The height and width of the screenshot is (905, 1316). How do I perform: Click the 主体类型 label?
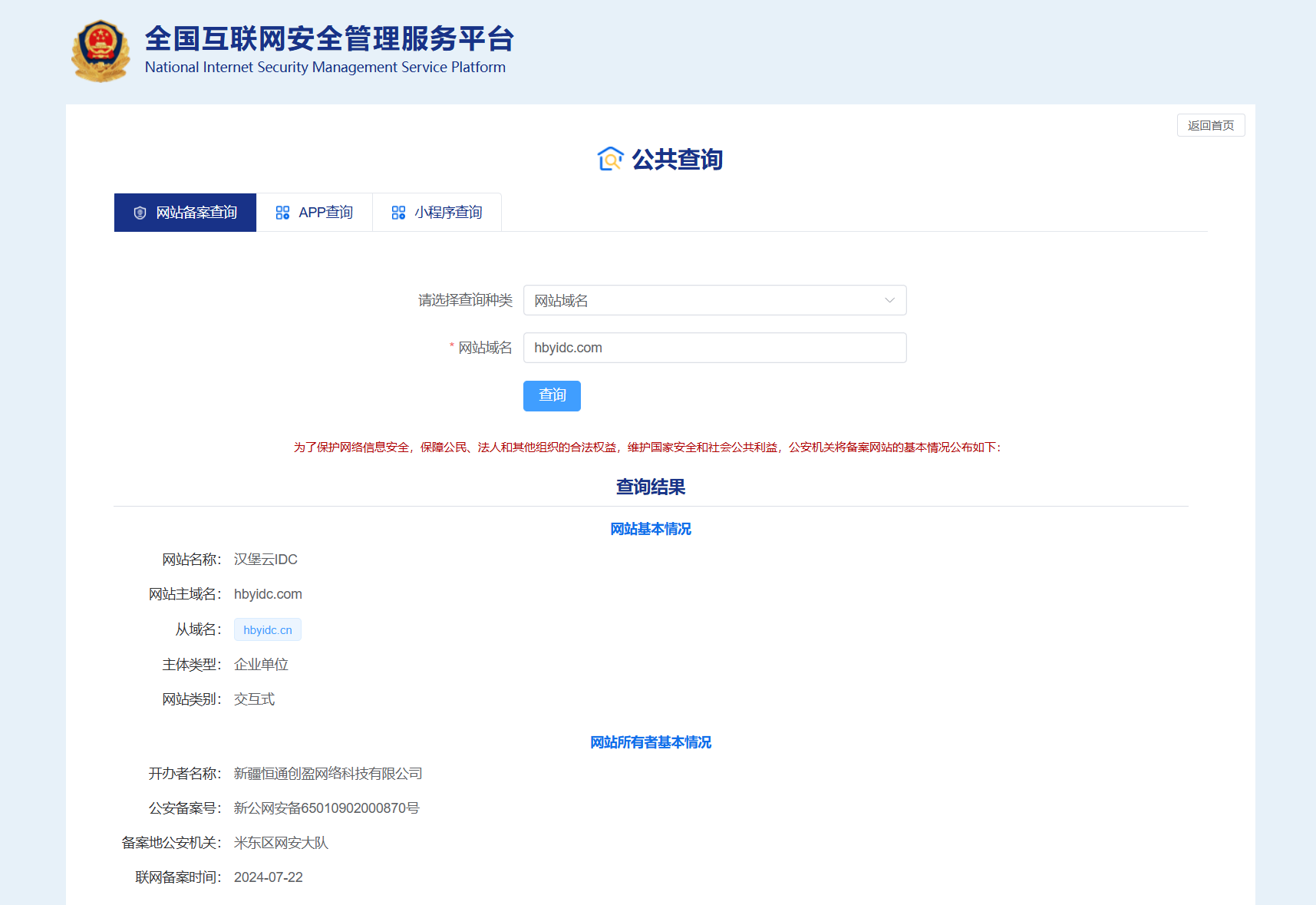(x=191, y=665)
